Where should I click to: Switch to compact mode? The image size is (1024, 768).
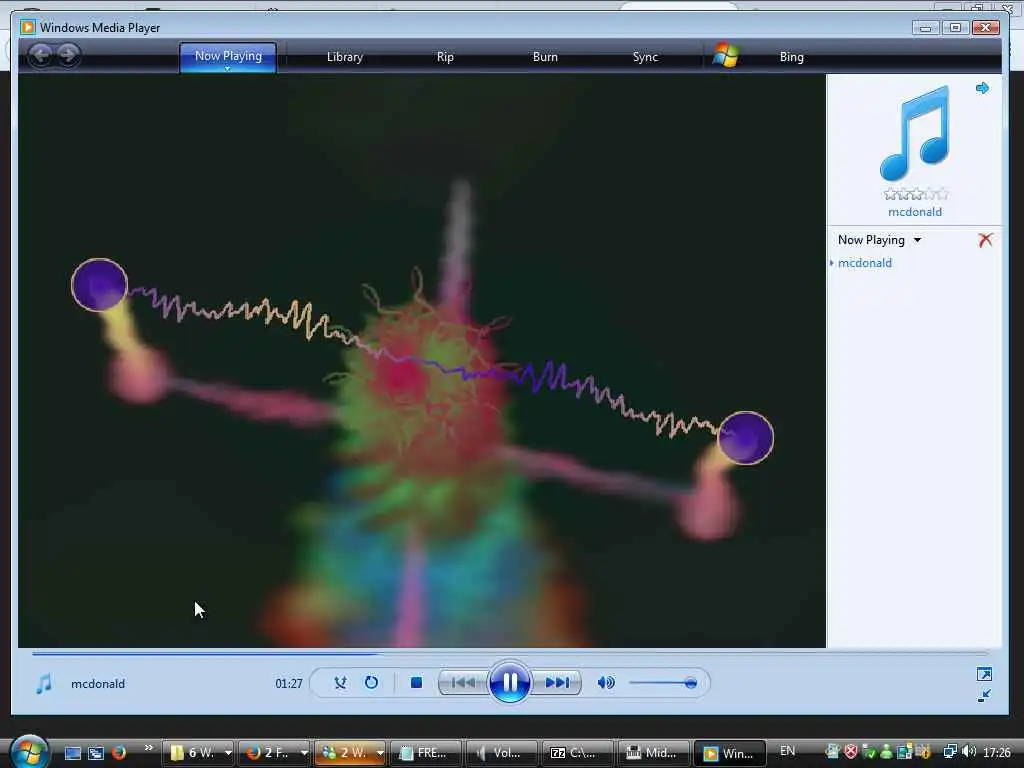click(x=984, y=696)
